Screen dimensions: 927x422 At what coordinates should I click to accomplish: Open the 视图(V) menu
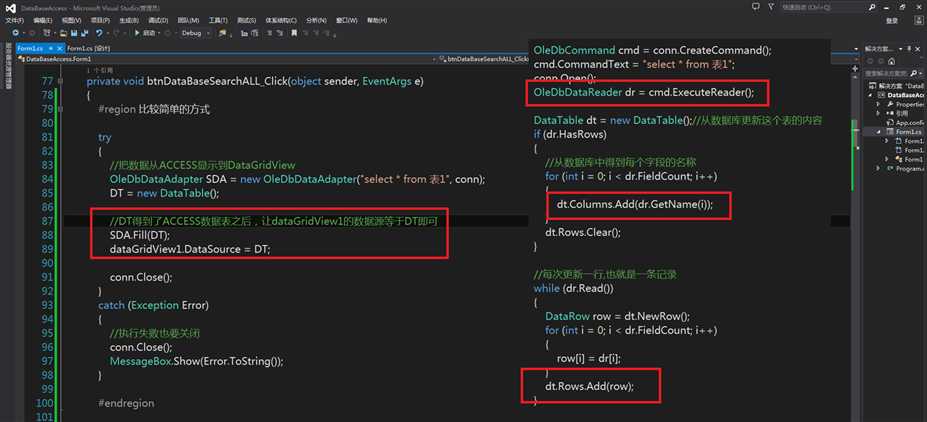click(x=72, y=20)
